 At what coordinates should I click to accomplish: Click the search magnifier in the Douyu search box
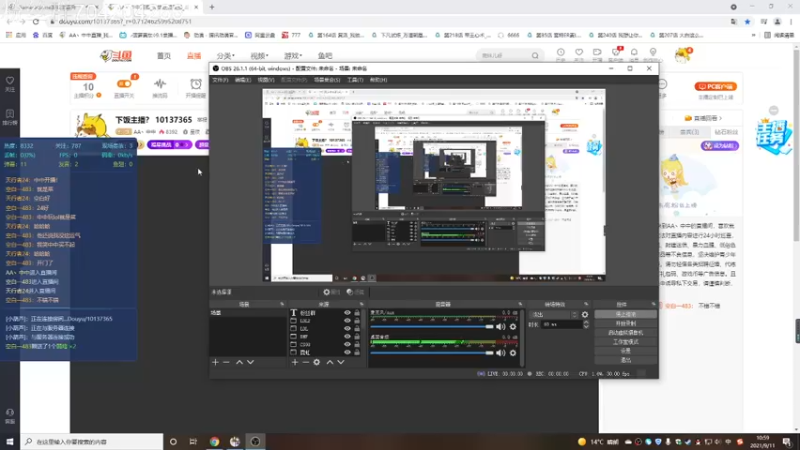tap(535, 56)
